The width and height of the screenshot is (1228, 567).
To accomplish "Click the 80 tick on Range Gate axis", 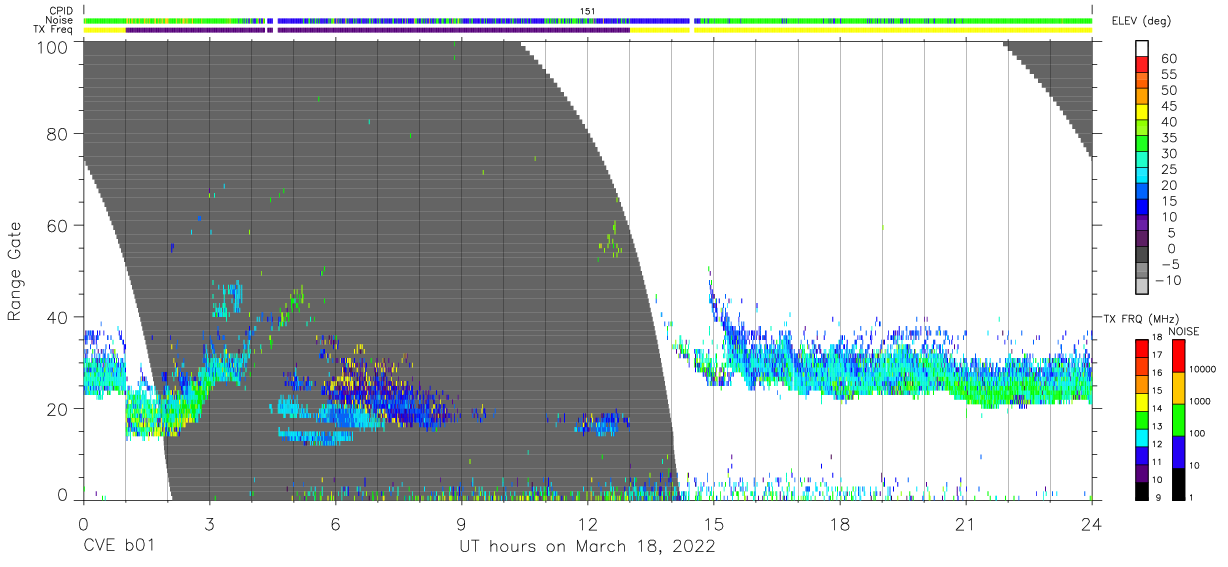I will point(58,134).
